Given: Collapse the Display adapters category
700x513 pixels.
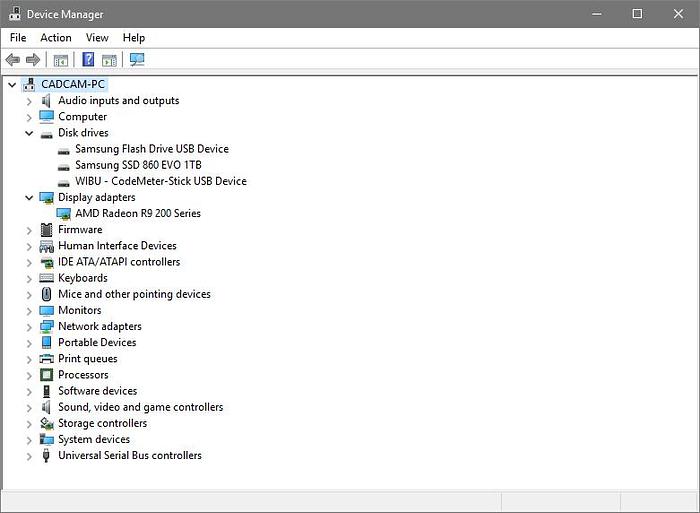Looking at the screenshot, I should (x=29, y=198).
